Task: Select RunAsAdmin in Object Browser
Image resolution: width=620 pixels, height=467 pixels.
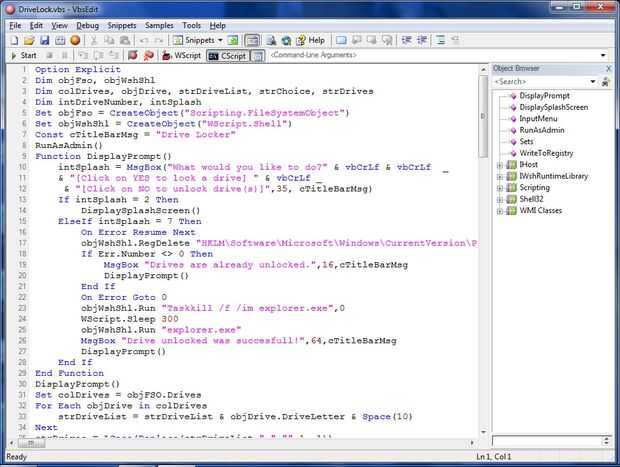Action: 541,130
